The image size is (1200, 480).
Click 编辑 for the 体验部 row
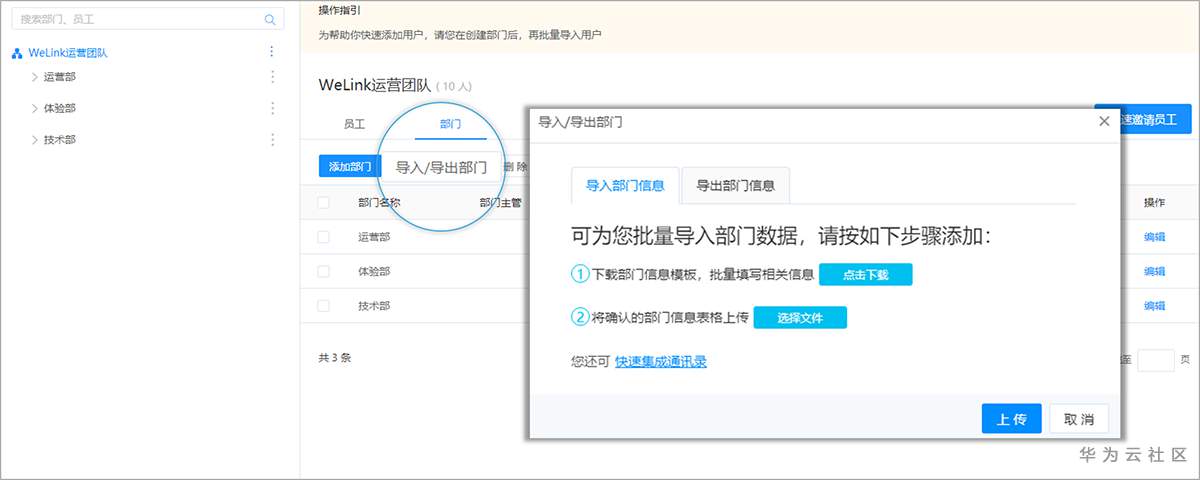(1154, 271)
